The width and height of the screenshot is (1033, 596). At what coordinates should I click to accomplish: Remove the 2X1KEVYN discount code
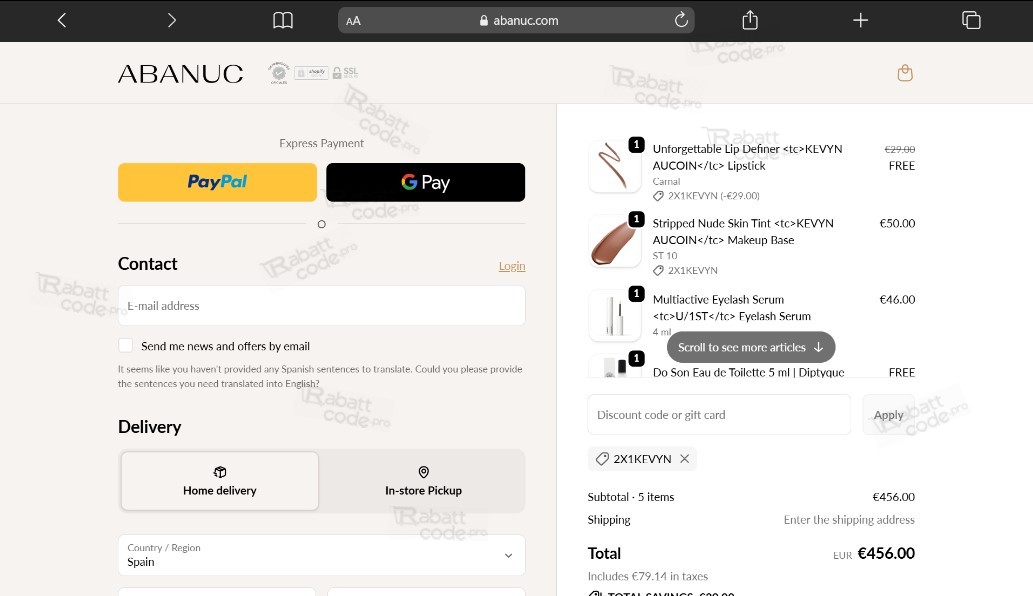click(684, 459)
